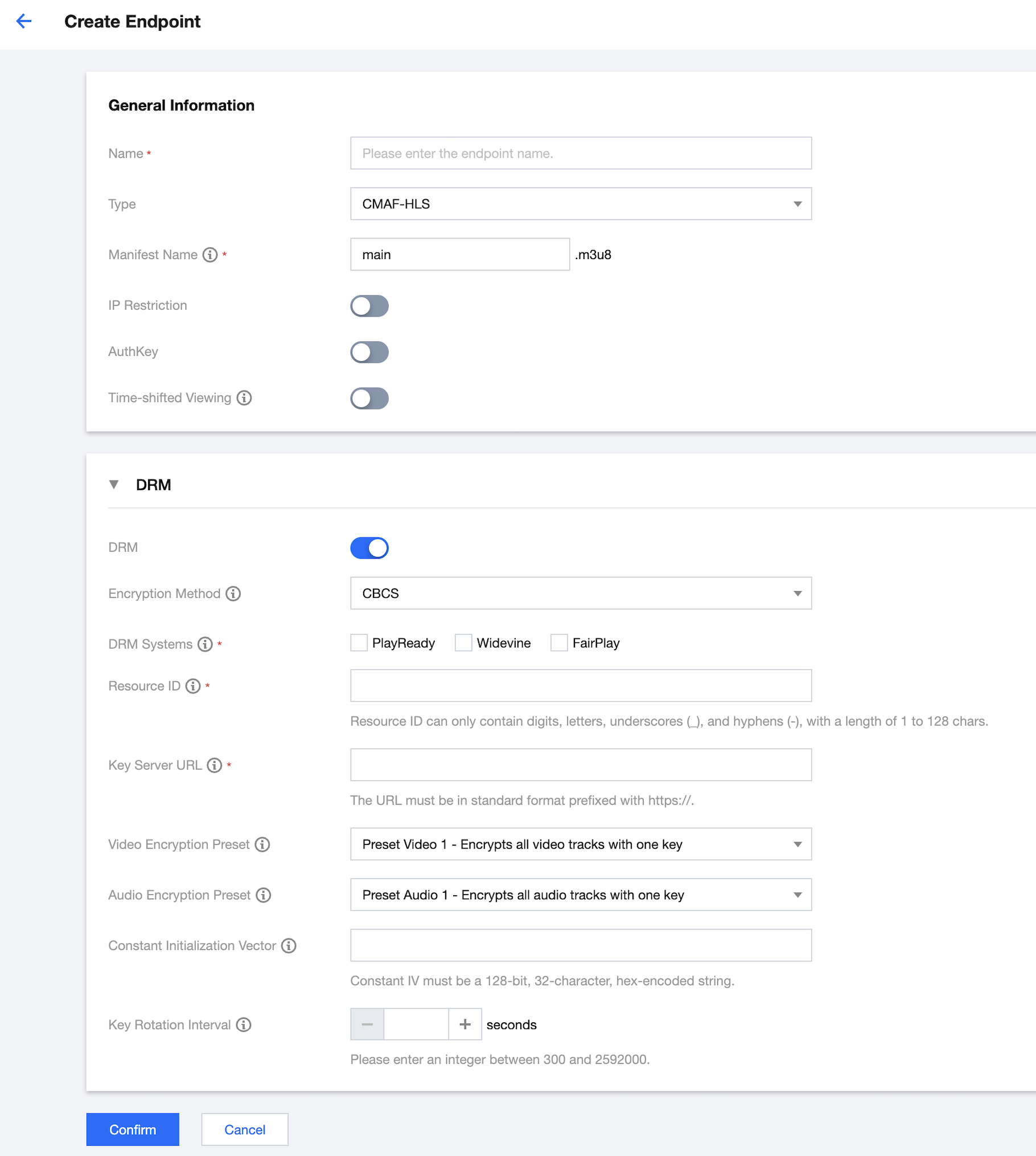Check the Widevine checkbox
Screen dimensions: 1036x1156
coord(463,643)
